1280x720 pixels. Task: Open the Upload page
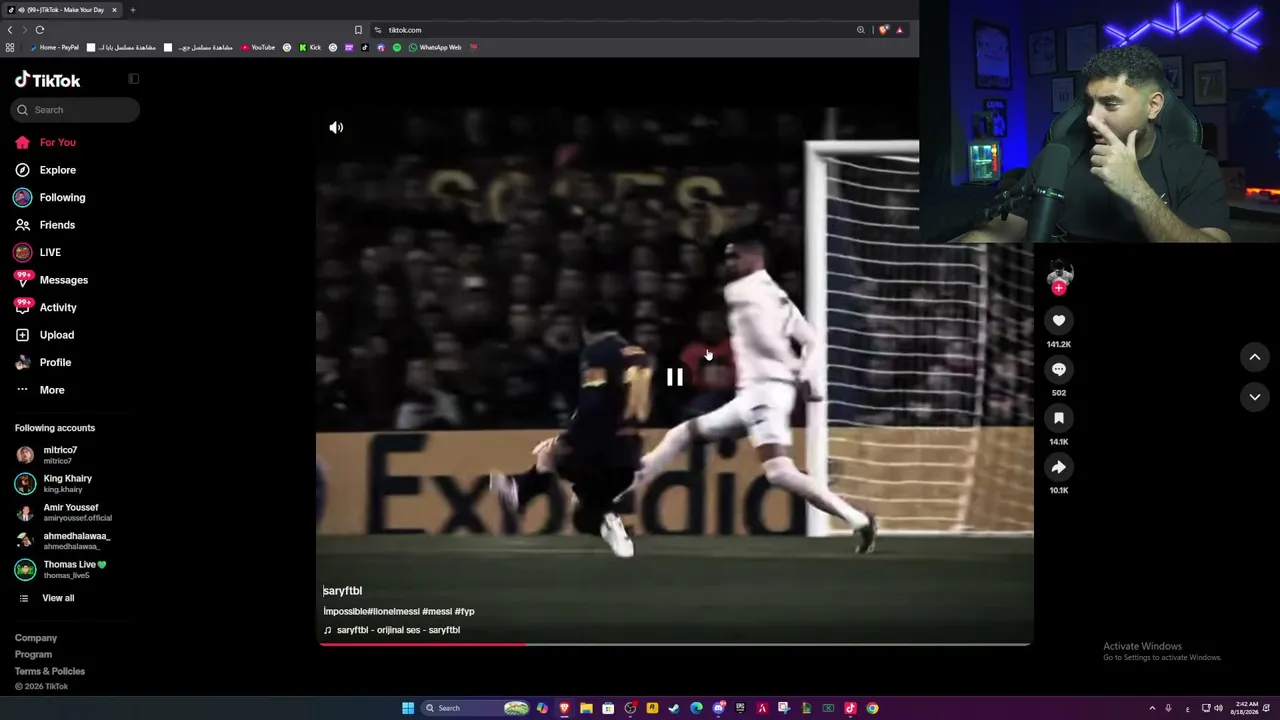tap(45, 335)
